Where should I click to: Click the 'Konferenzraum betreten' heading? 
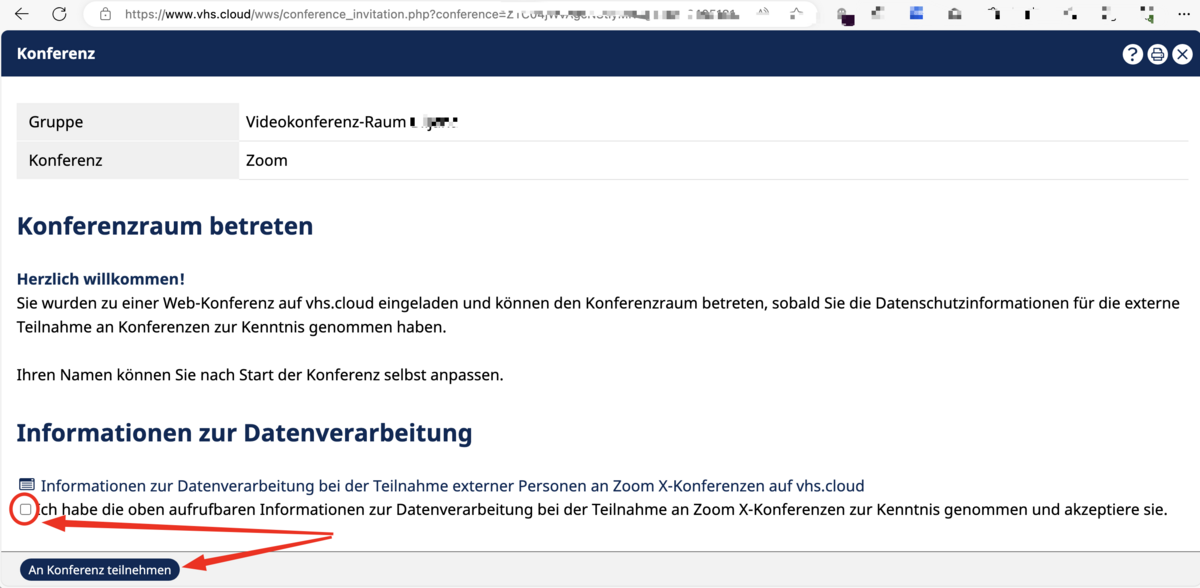tap(165, 226)
